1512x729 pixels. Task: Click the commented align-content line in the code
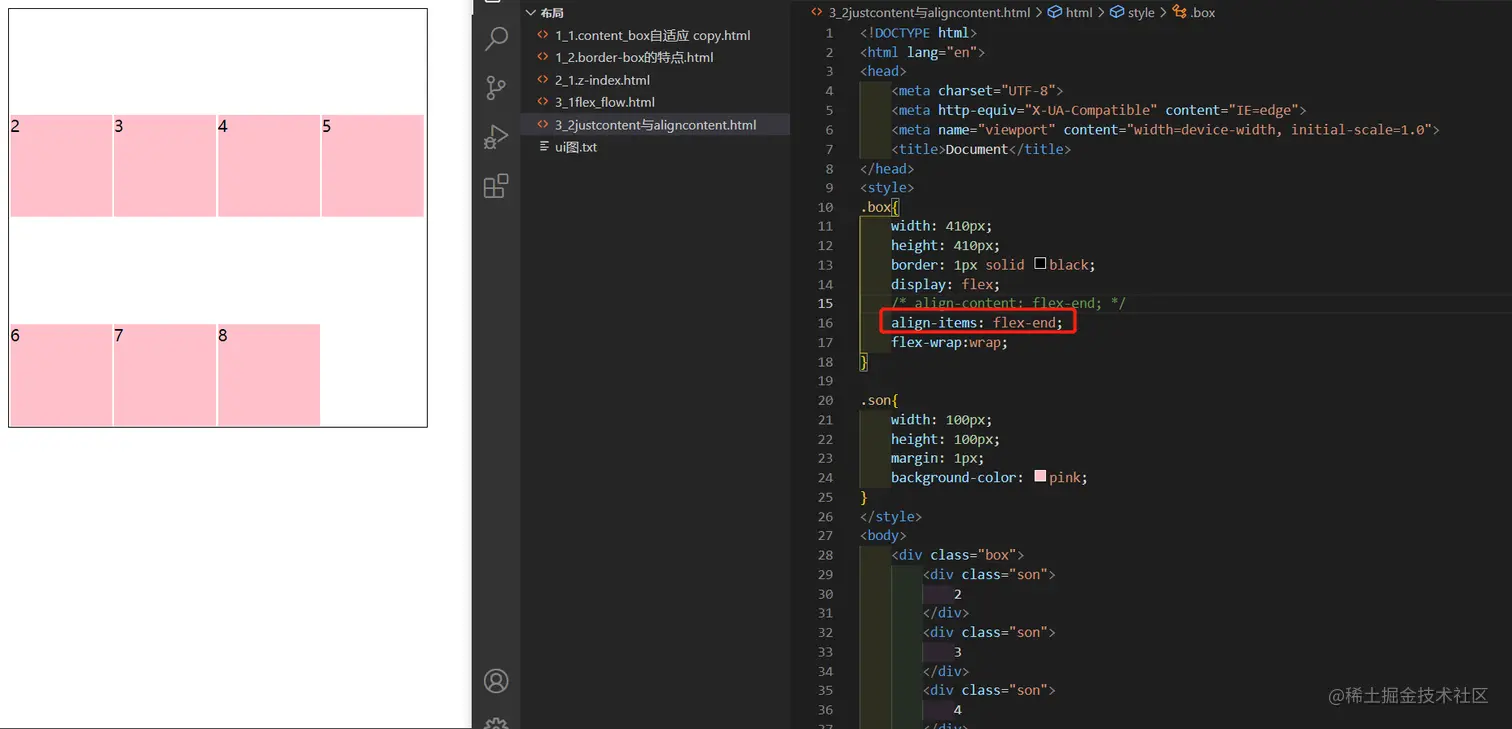click(1008, 303)
